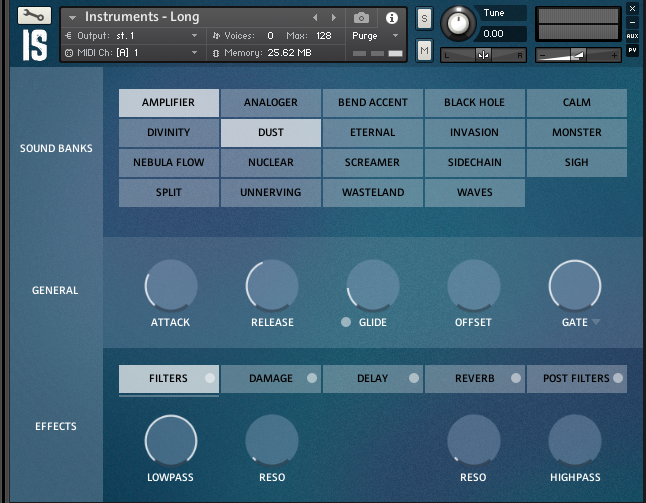The image size is (646, 503).
Task: Mute the instrument with M button
Action: [x=424, y=51]
